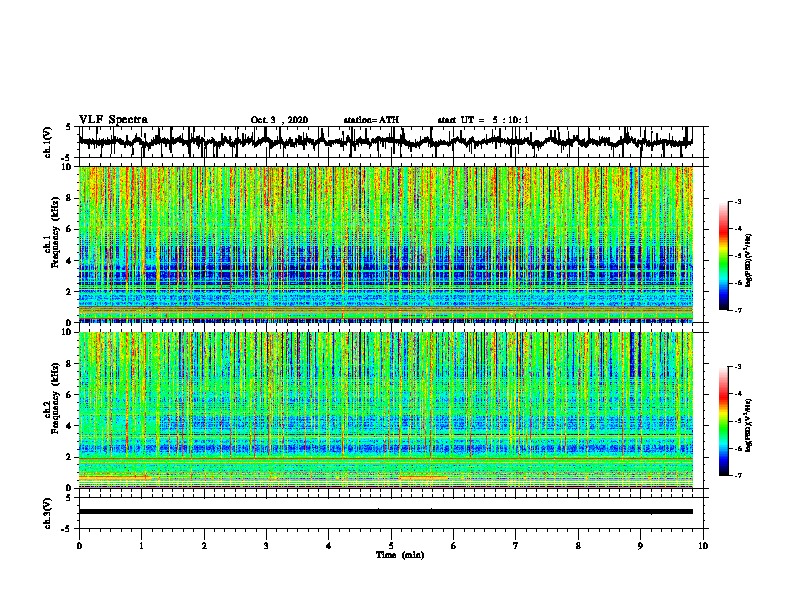The height and width of the screenshot is (612, 792).
Task: Click the ch.2 color bar label "-7"
Action: pyautogui.click(x=738, y=476)
